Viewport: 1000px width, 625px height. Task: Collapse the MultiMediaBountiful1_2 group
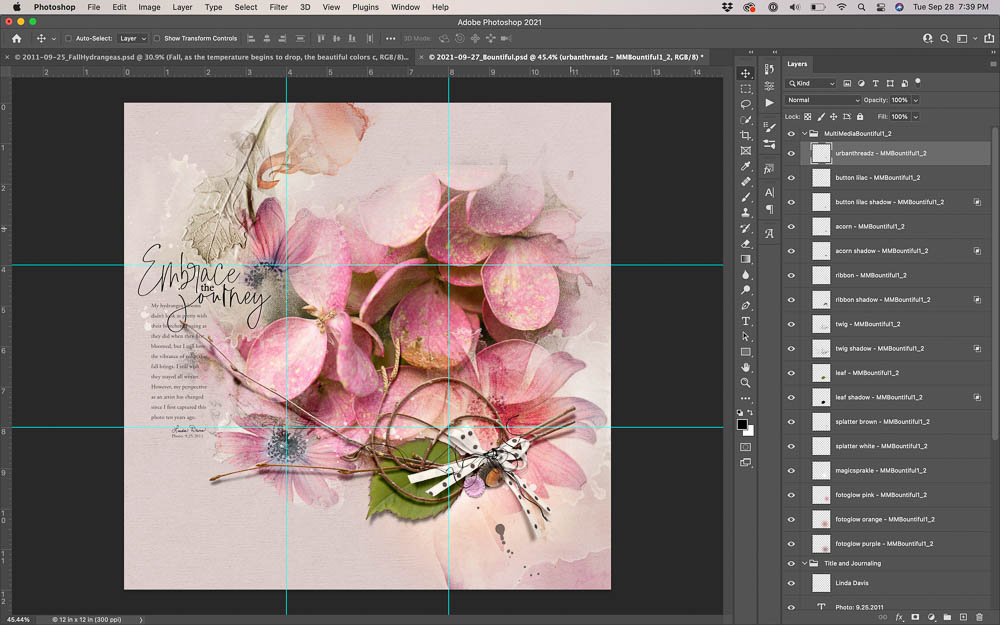click(x=804, y=134)
